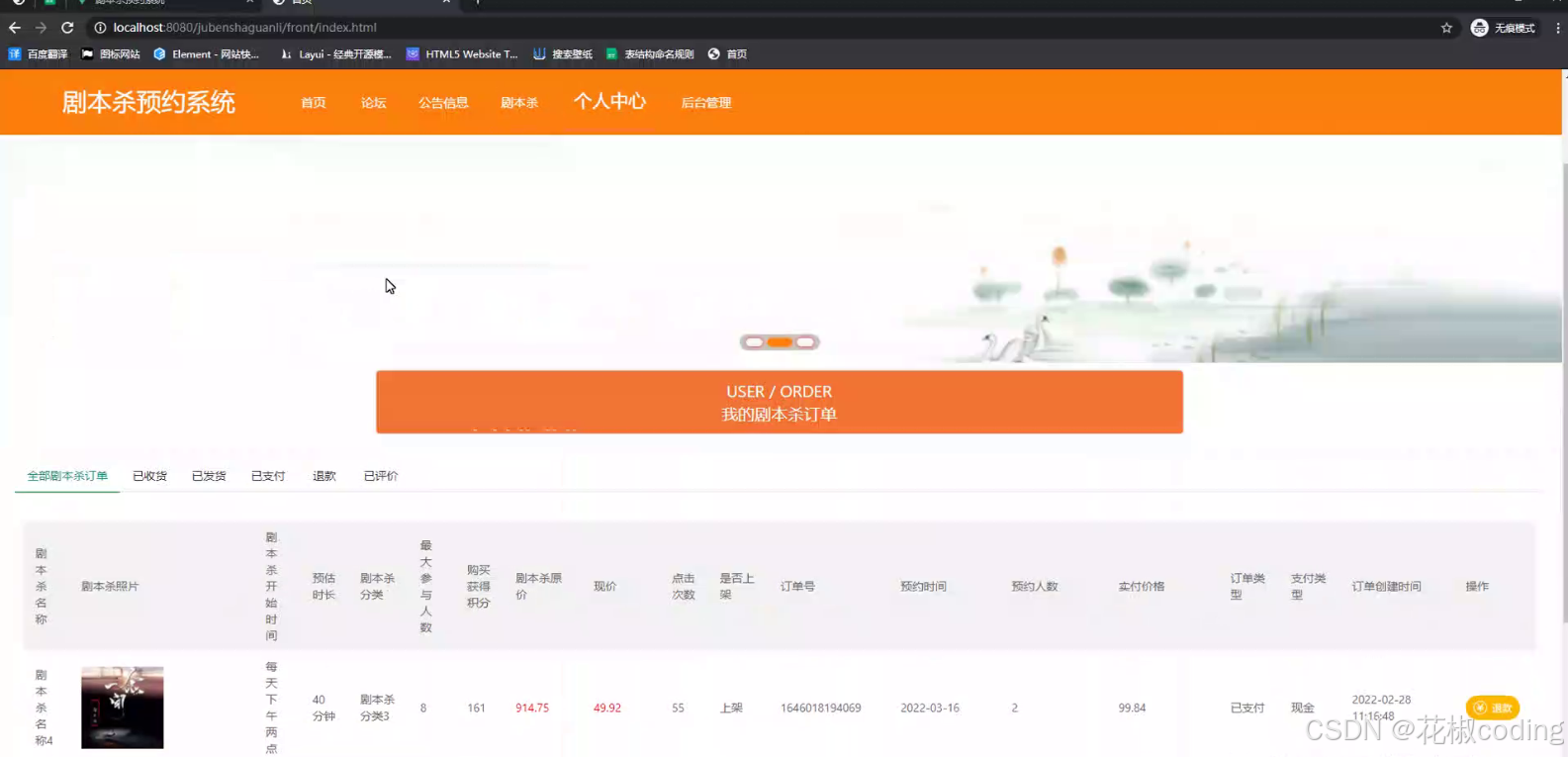The height and width of the screenshot is (757, 1568).
Task: Click the 剧本杀预约系统 site title
Action: 148,102
